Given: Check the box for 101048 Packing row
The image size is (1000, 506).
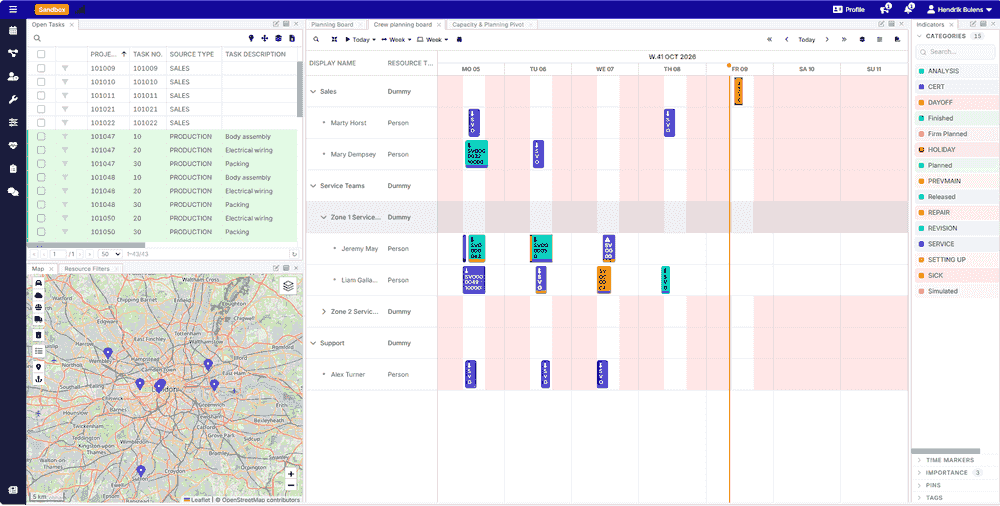Looking at the screenshot, I should 41,205.
